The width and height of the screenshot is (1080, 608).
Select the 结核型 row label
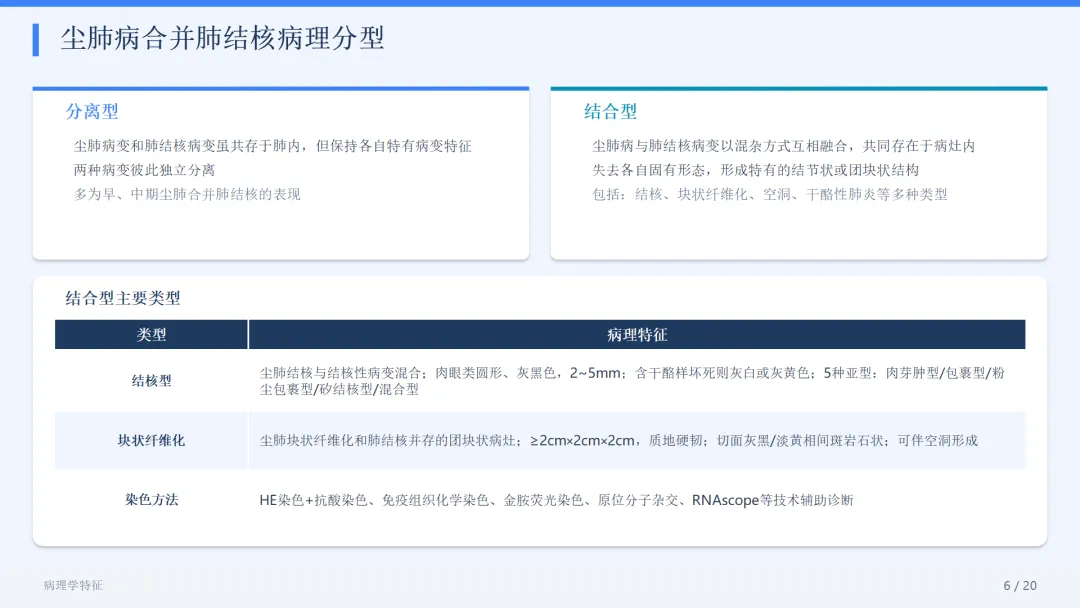152,381
